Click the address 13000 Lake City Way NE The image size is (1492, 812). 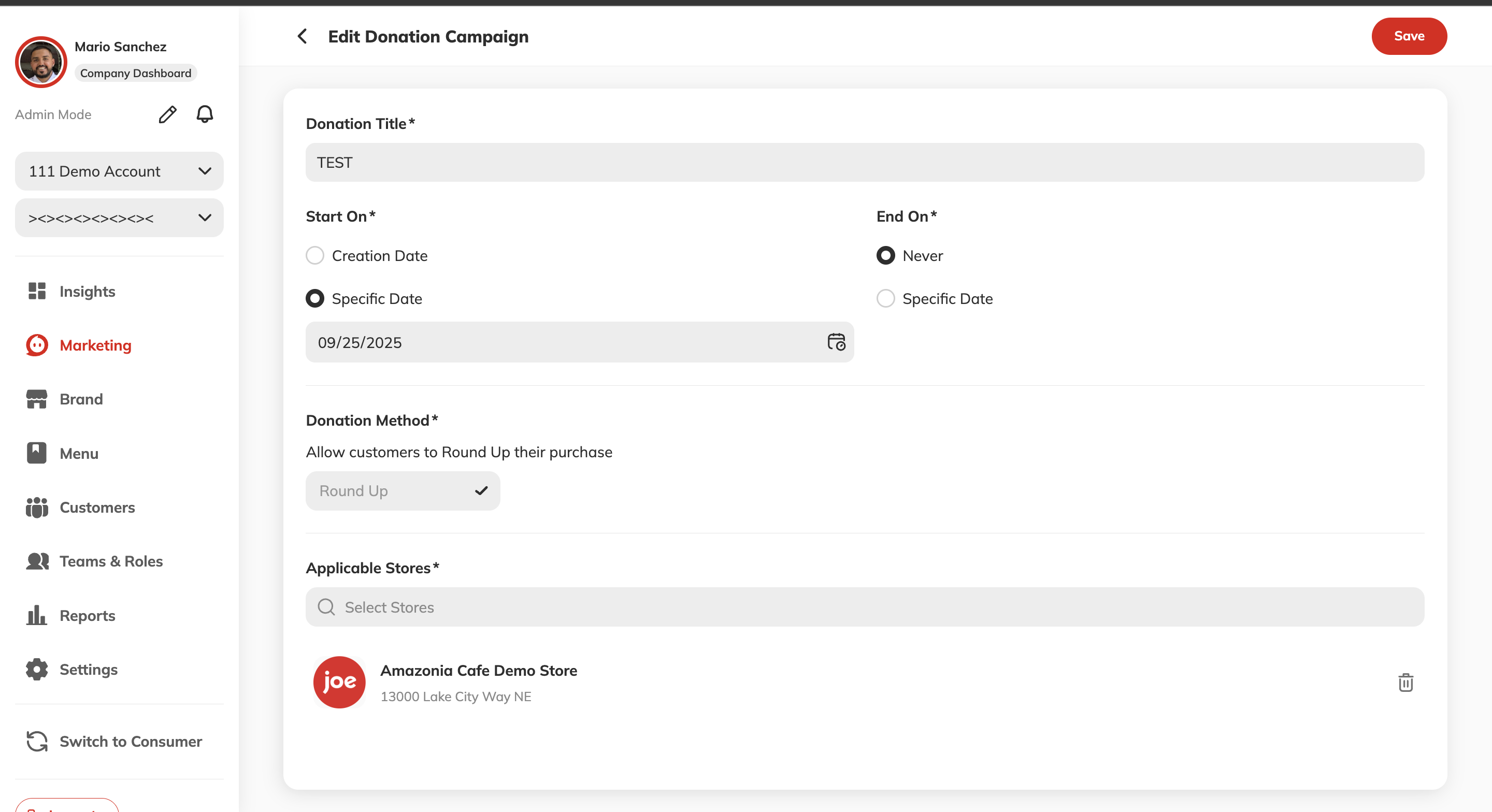click(455, 695)
